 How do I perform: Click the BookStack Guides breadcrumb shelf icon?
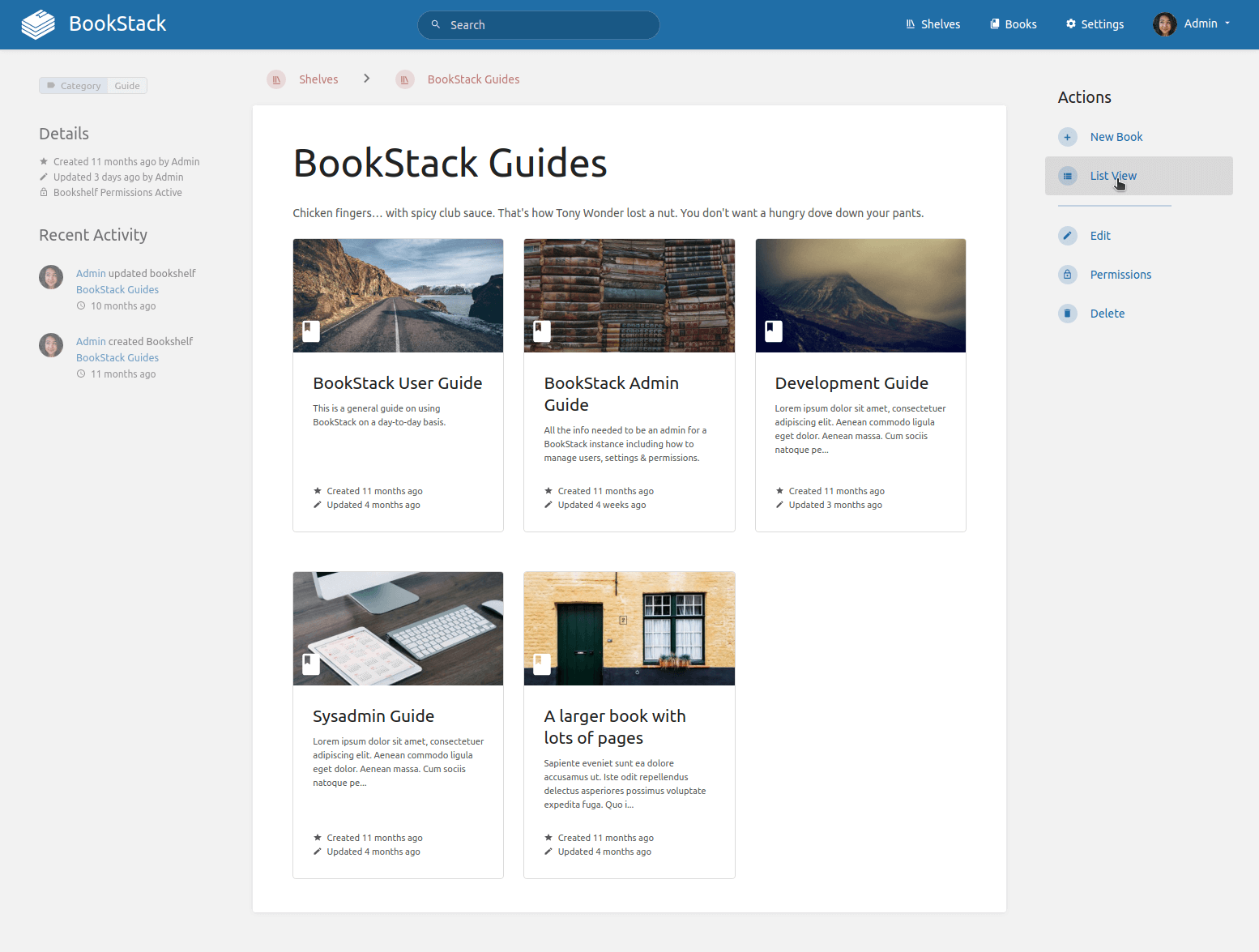[x=405, y=79]
